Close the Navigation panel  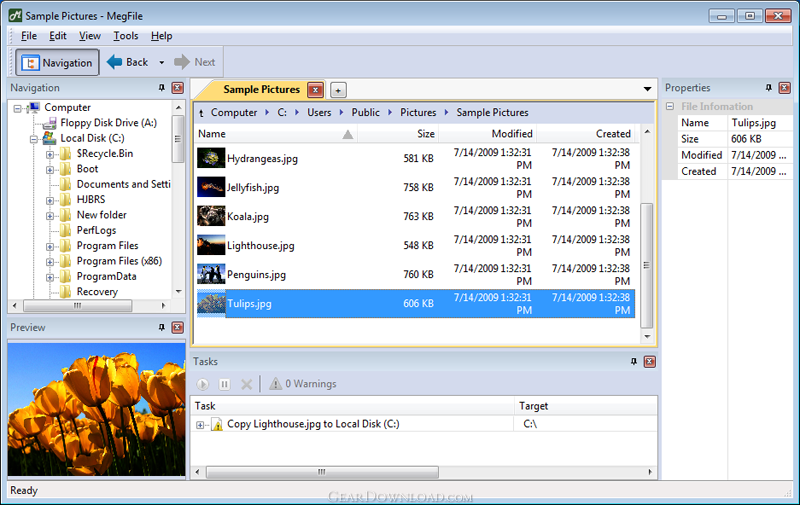pos(178,88)
